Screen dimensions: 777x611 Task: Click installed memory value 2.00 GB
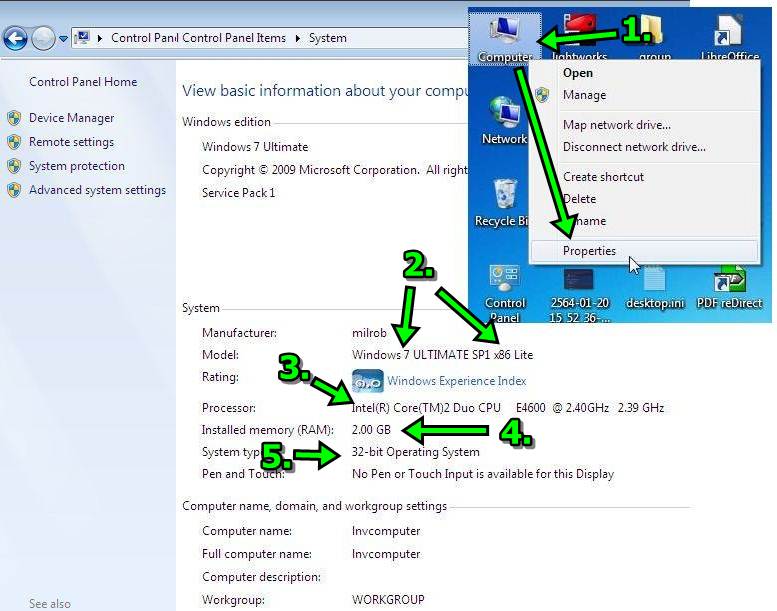click(371, 430)
